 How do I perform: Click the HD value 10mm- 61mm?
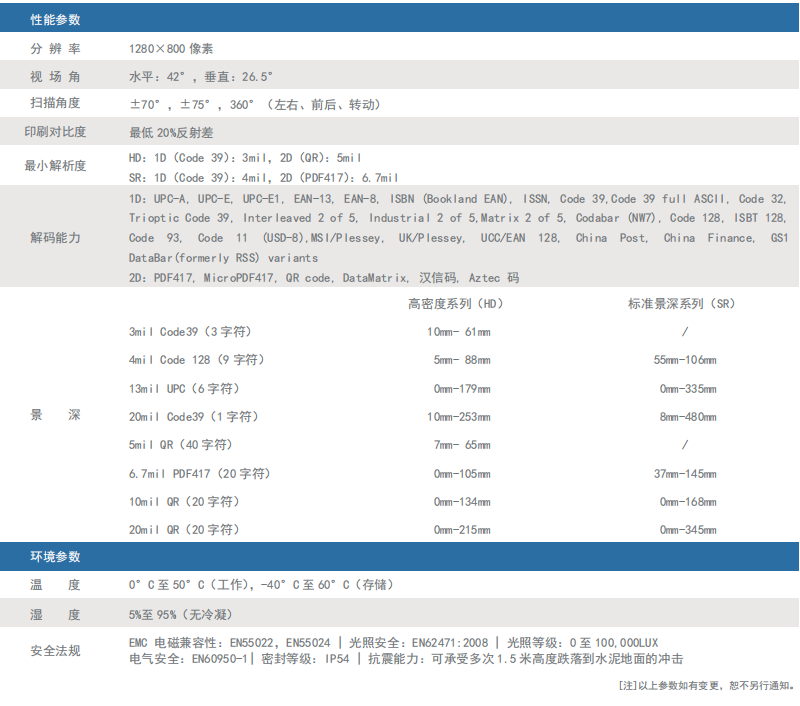click(459, 332)
